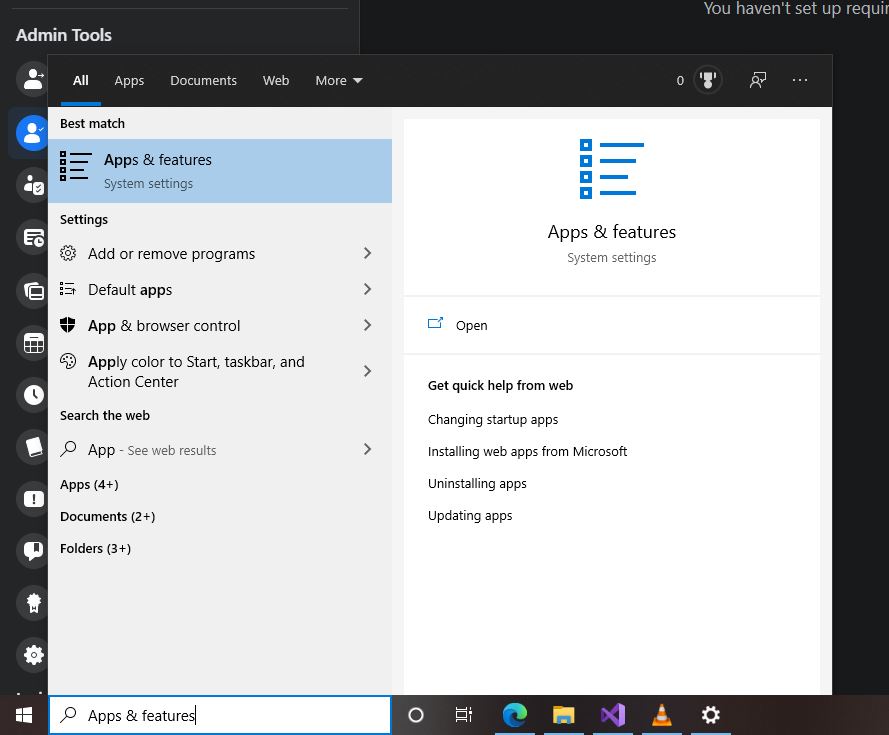Open File Explorer from the taskbar
The height and width of the screenshot is (735, 889).
[564, 715]
